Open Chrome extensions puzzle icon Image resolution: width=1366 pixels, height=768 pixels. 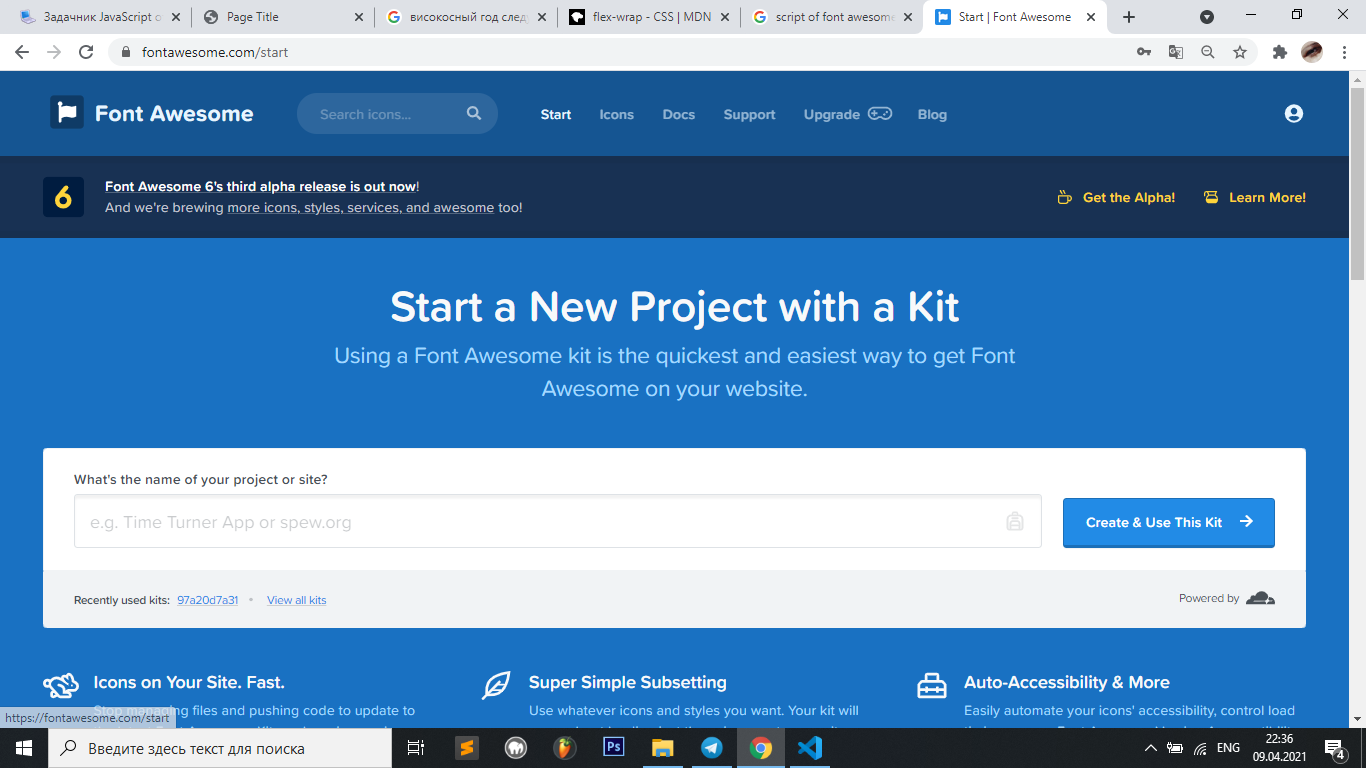click(1279, 52)
